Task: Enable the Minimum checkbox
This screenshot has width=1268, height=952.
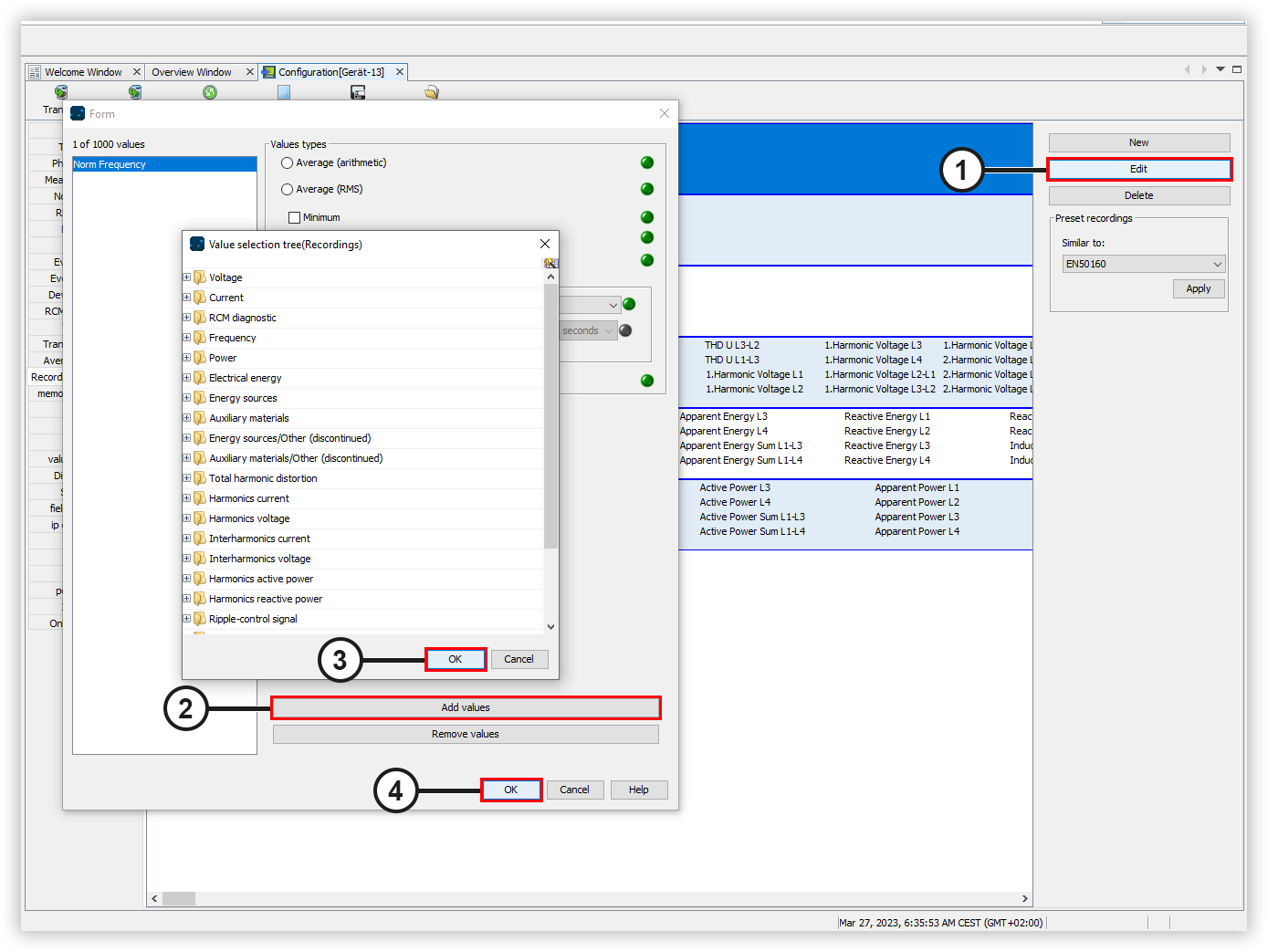Action: pyautogui.click(x=294, y=217)
